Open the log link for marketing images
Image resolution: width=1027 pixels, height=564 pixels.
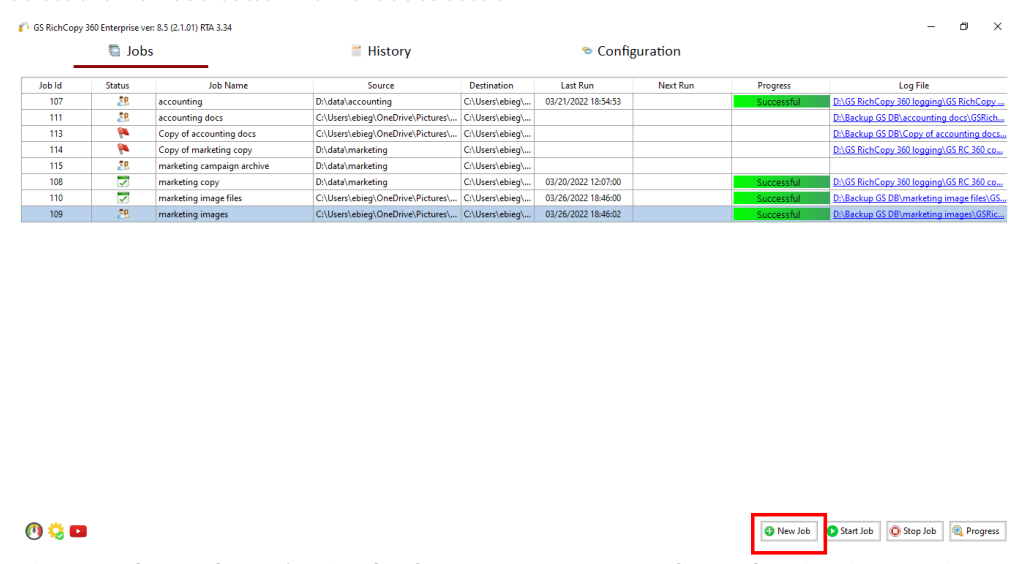coord(918,214)
